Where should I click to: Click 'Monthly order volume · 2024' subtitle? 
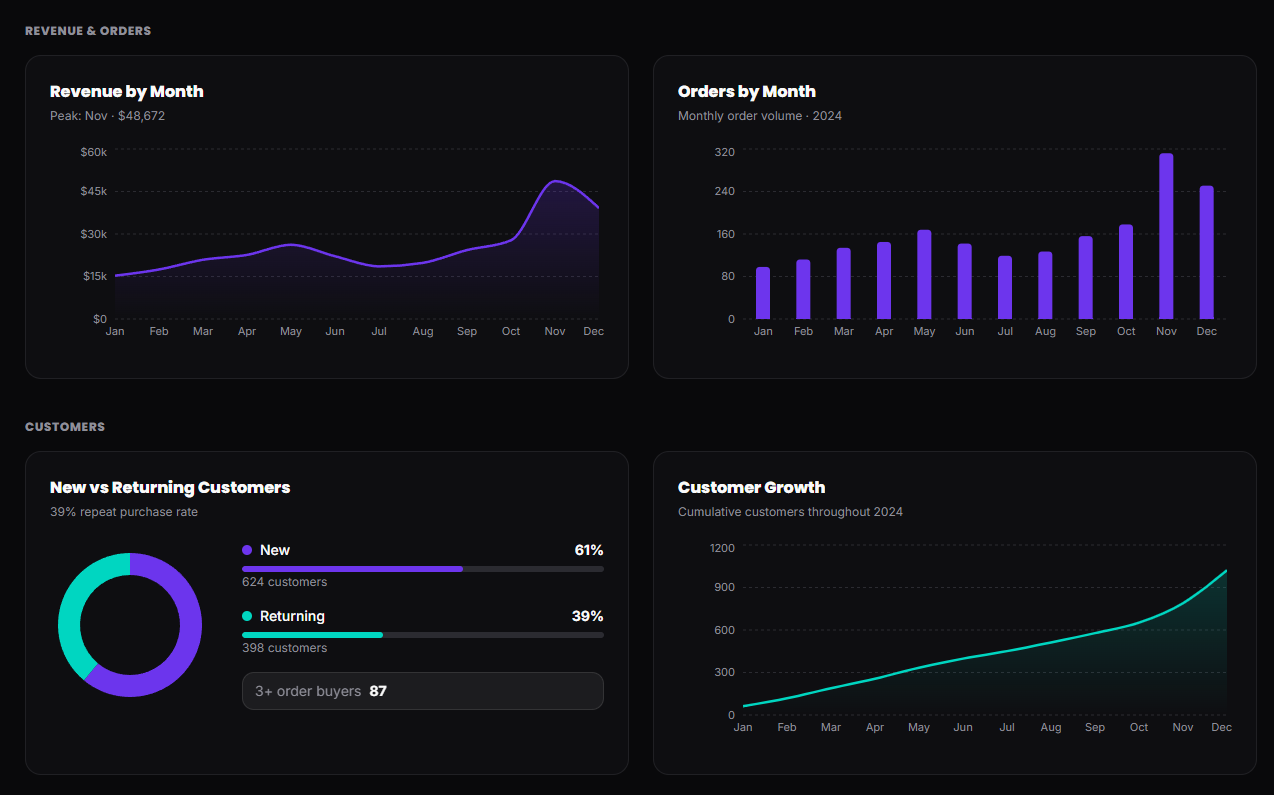point(760,116)
